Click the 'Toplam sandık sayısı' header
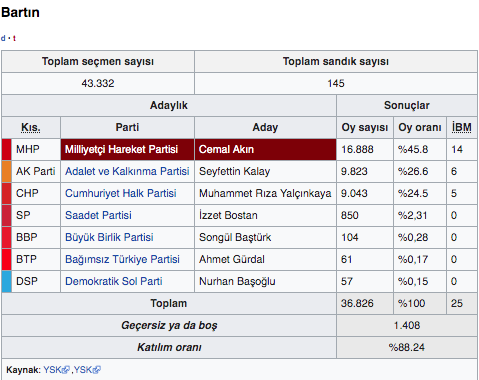The height and width of the screenshot is (380, 479). coord(336,61)
